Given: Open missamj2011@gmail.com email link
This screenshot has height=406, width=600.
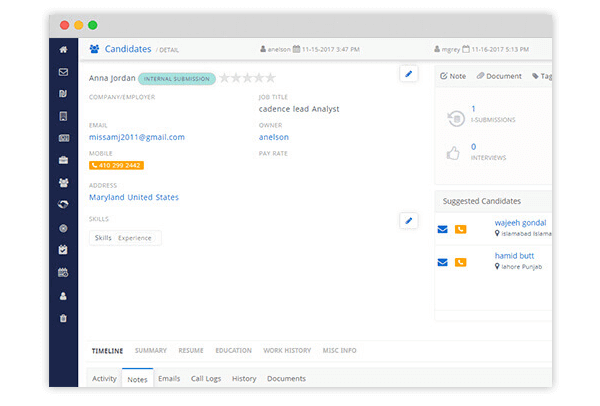Looking at the screenshot, I should point(137,137).
